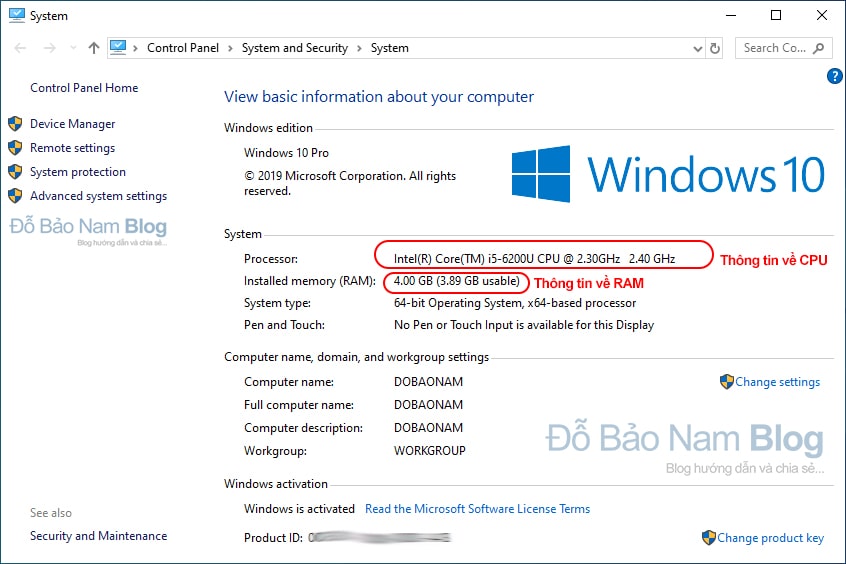Expand chevron after System and Security breadcrumb

point(359,49)
